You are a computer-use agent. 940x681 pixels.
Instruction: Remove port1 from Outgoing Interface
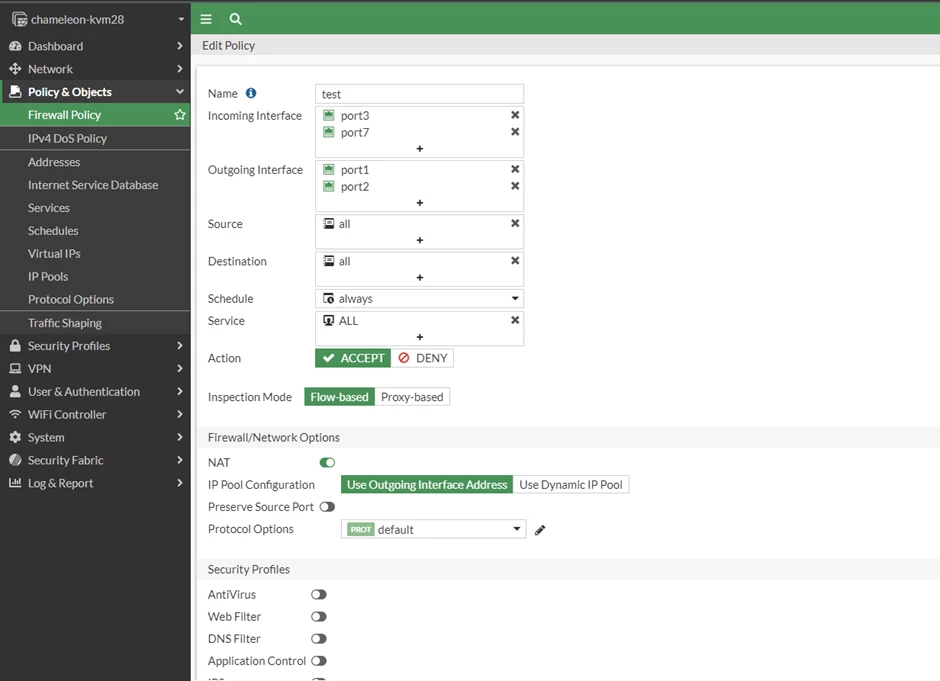click(x=514, y=169)
